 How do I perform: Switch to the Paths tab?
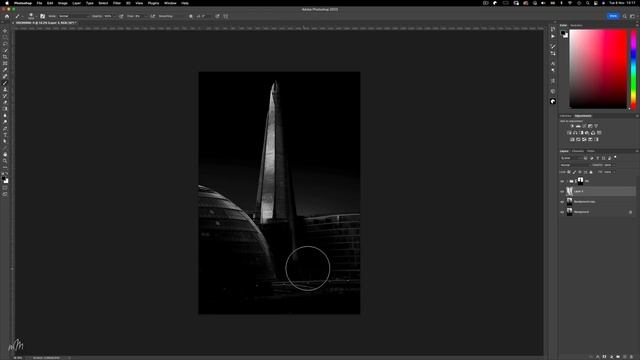tap(591, 151)
